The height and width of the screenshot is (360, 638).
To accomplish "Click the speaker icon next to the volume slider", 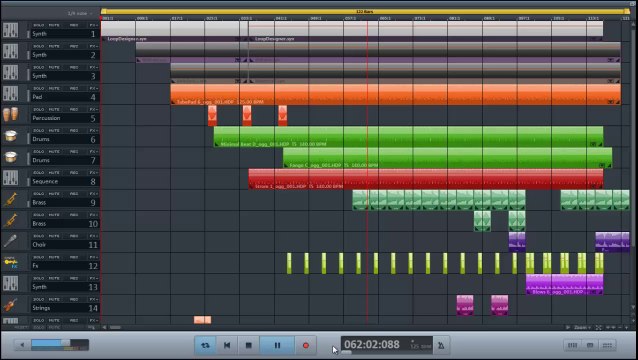I will (x=22, y=345).
